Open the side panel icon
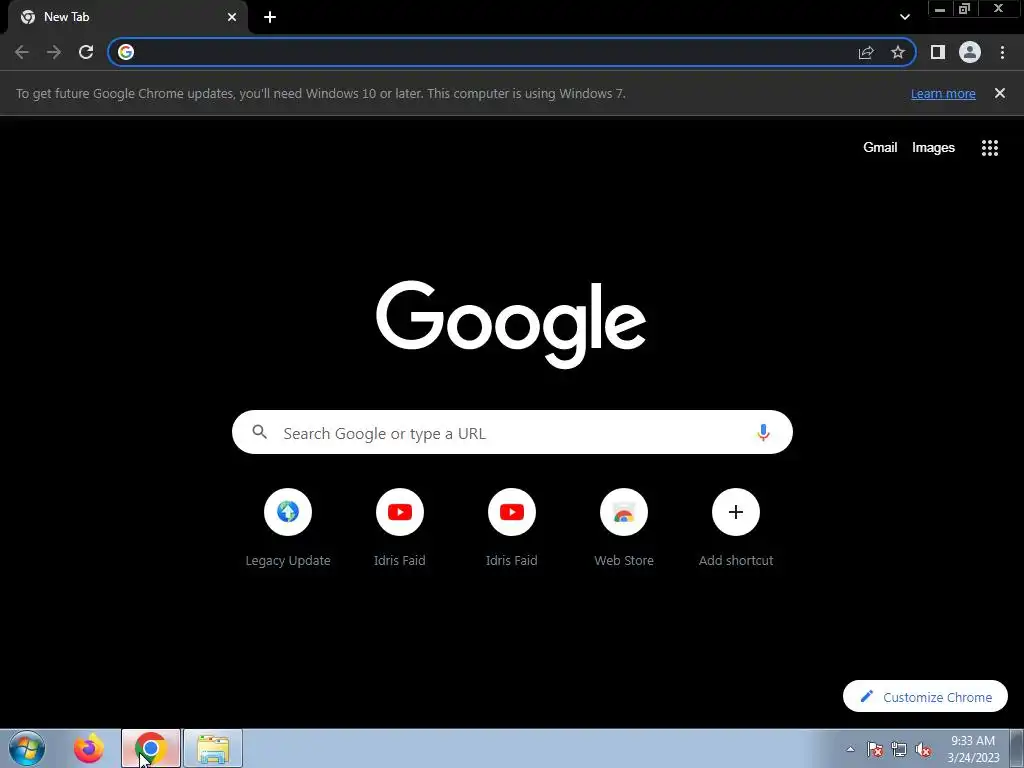This screenshot has width=1024, height=768. [x=938, y=52]
